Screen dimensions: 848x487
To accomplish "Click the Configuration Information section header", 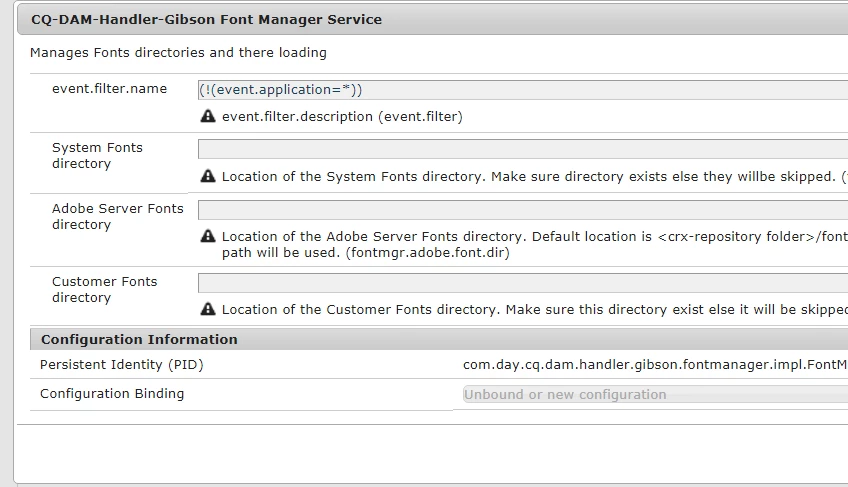I will pyautogui.click(x=139, y=339).
